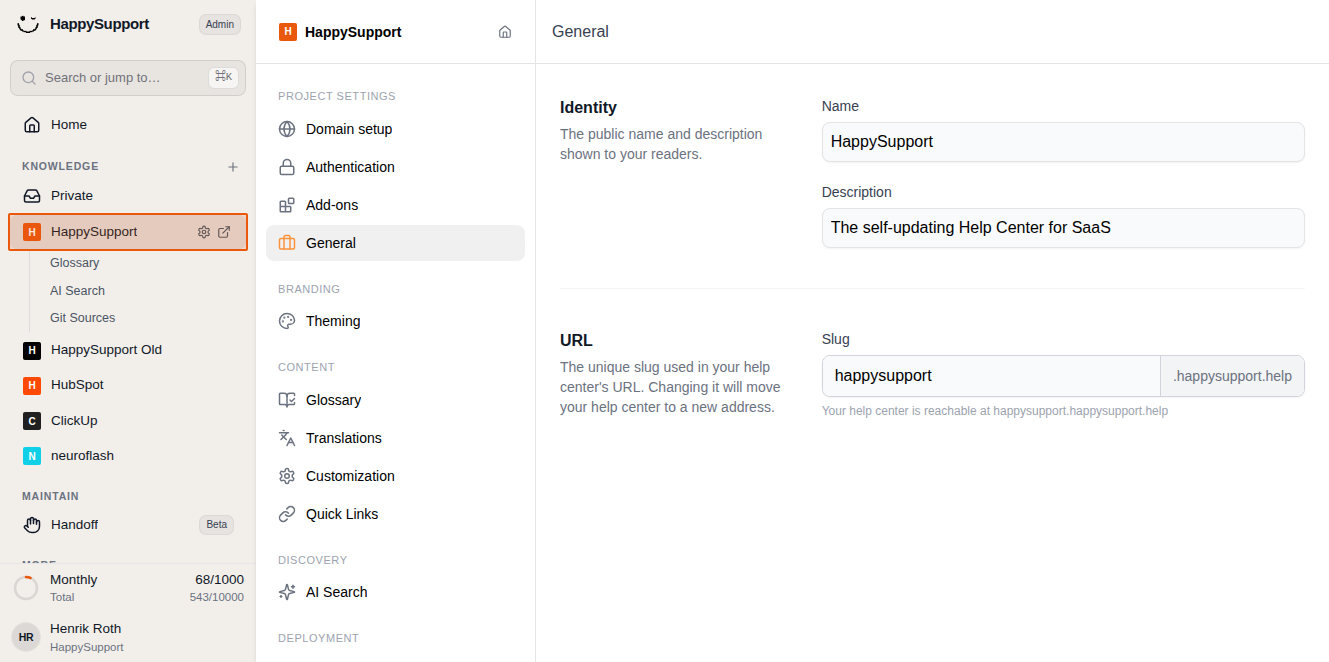
Task: Click the home icon in project header
Action: tap(505, 32)
